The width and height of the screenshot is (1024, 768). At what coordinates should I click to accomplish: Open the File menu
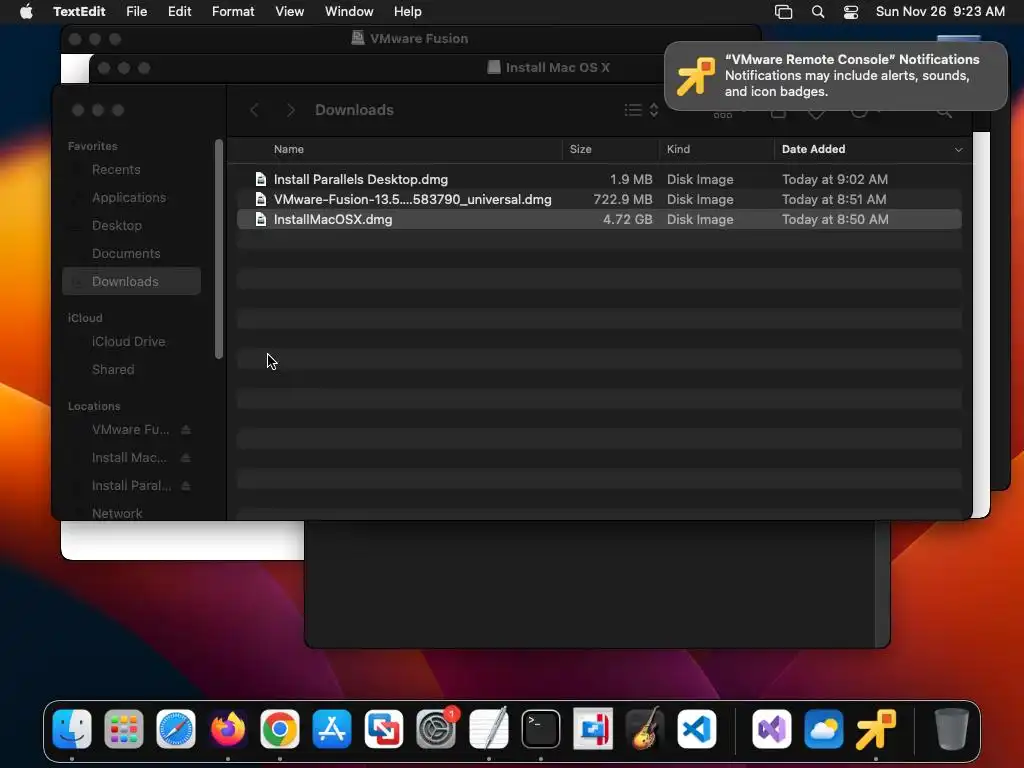point(136,12)
